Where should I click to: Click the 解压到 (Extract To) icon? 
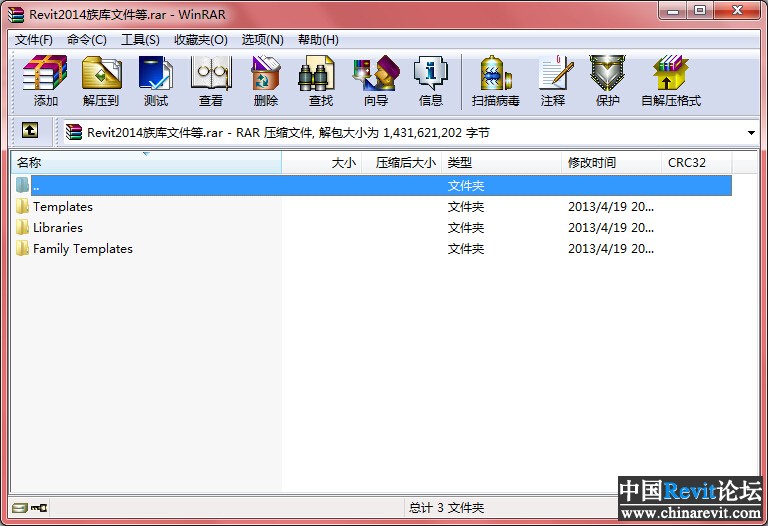(x=101, y=73)
